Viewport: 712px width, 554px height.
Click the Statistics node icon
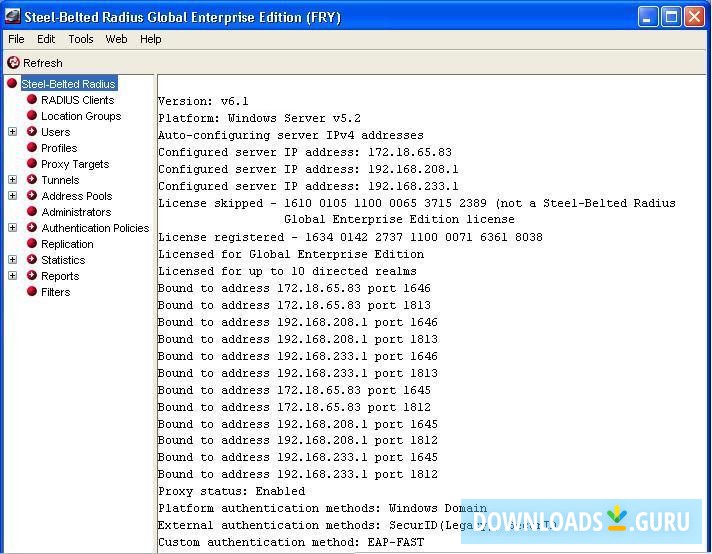coord(32,259)
